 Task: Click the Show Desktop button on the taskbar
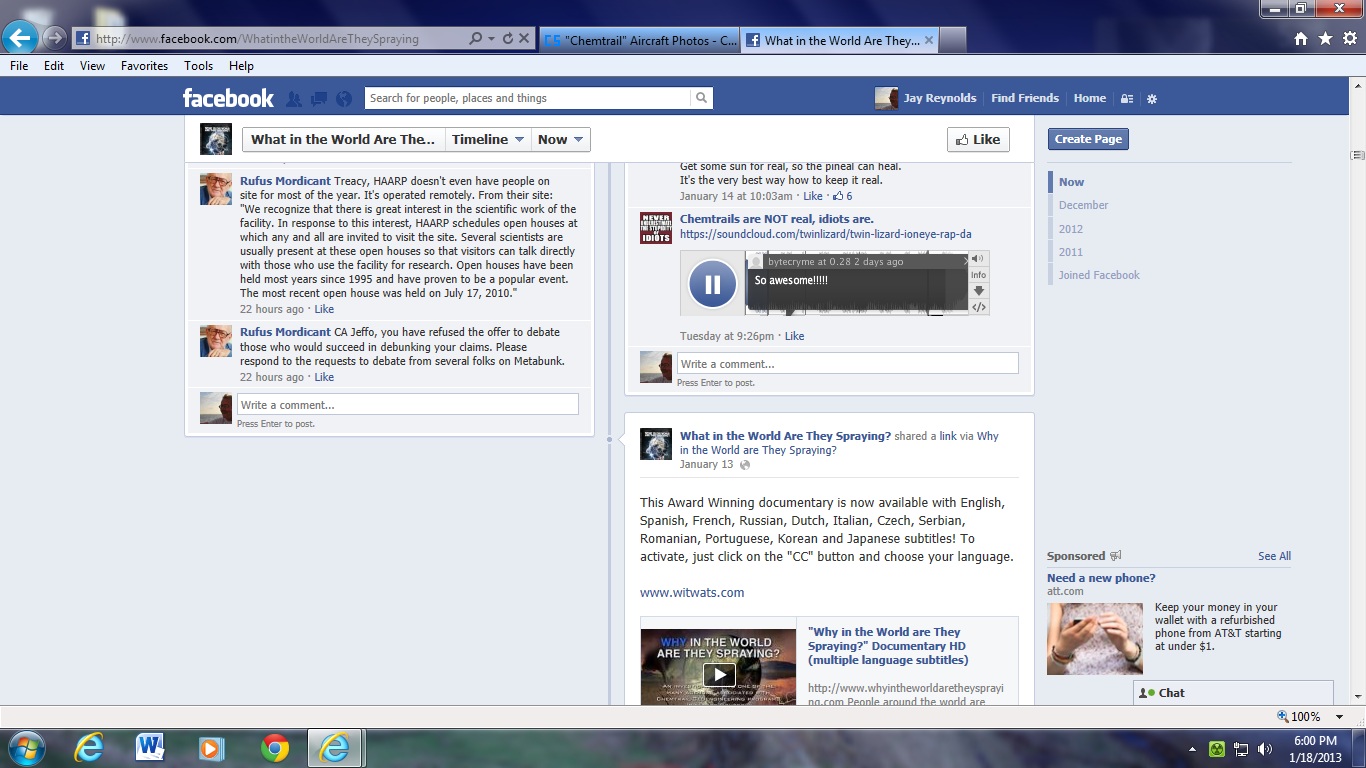1358,748
